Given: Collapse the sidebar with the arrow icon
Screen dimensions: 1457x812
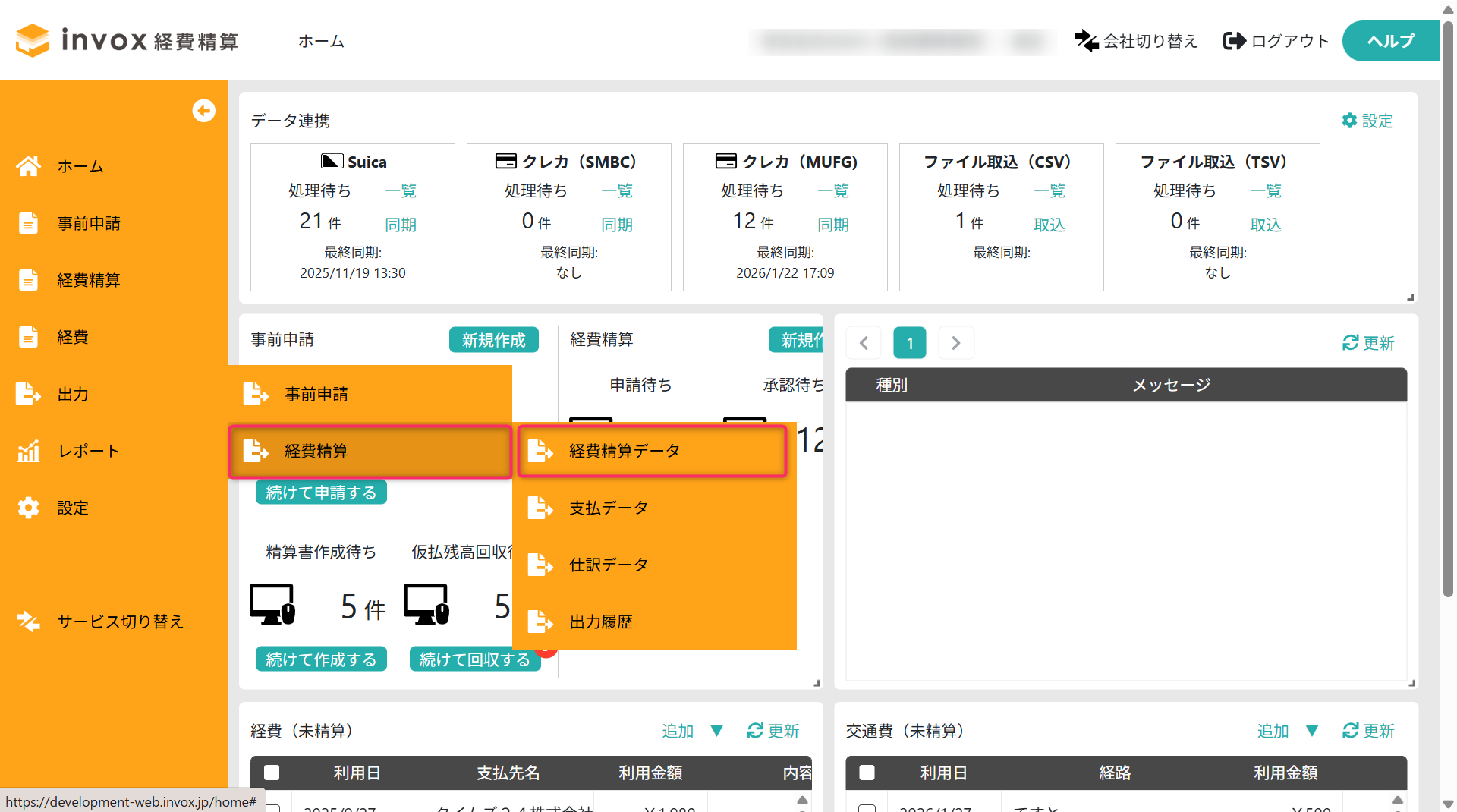Looking at the screenshot, I should pyautogui.click(x=203, y=111).
